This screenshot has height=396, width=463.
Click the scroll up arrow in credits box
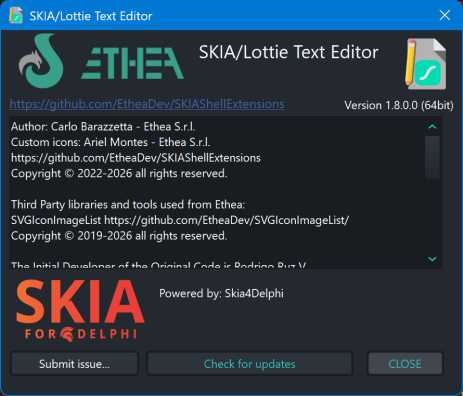432,127
